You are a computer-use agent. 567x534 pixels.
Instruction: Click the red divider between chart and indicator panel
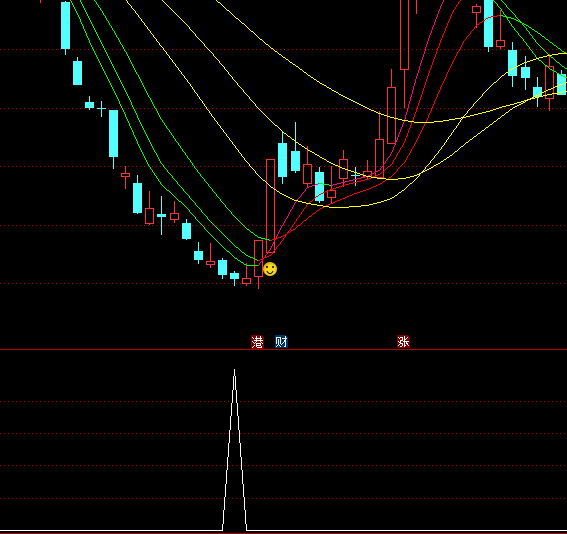pyautogui.click(x=284, y=350)
